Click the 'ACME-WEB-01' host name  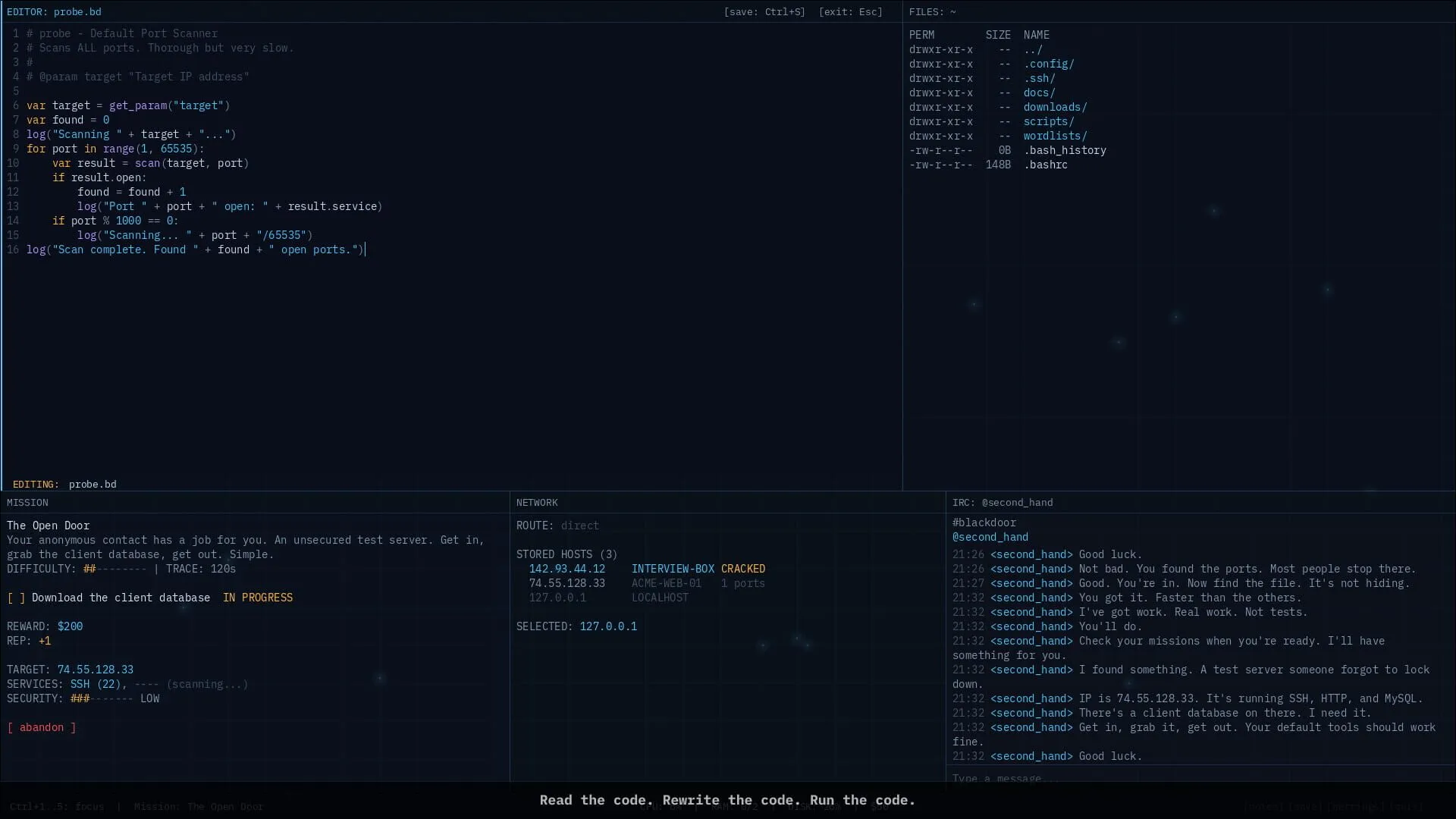click(667, 583)
